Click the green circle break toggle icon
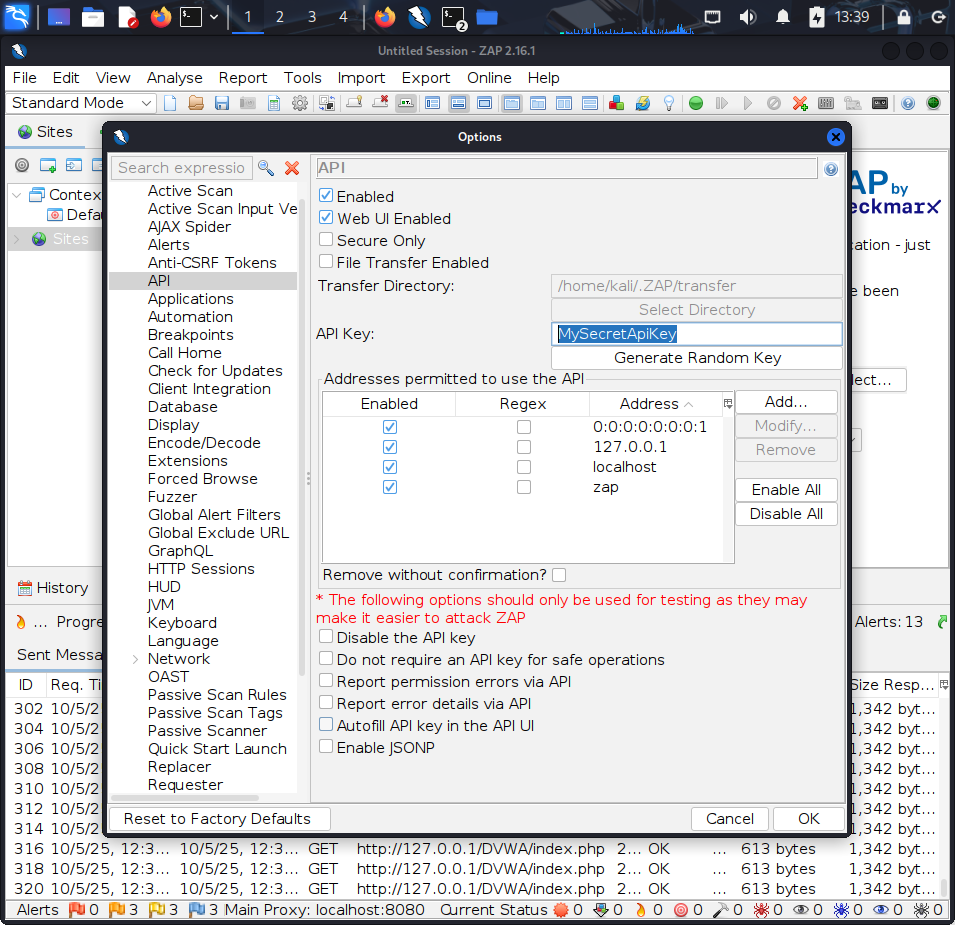Image resolution: width=955 pixels, height=925 pixels. 696,103
